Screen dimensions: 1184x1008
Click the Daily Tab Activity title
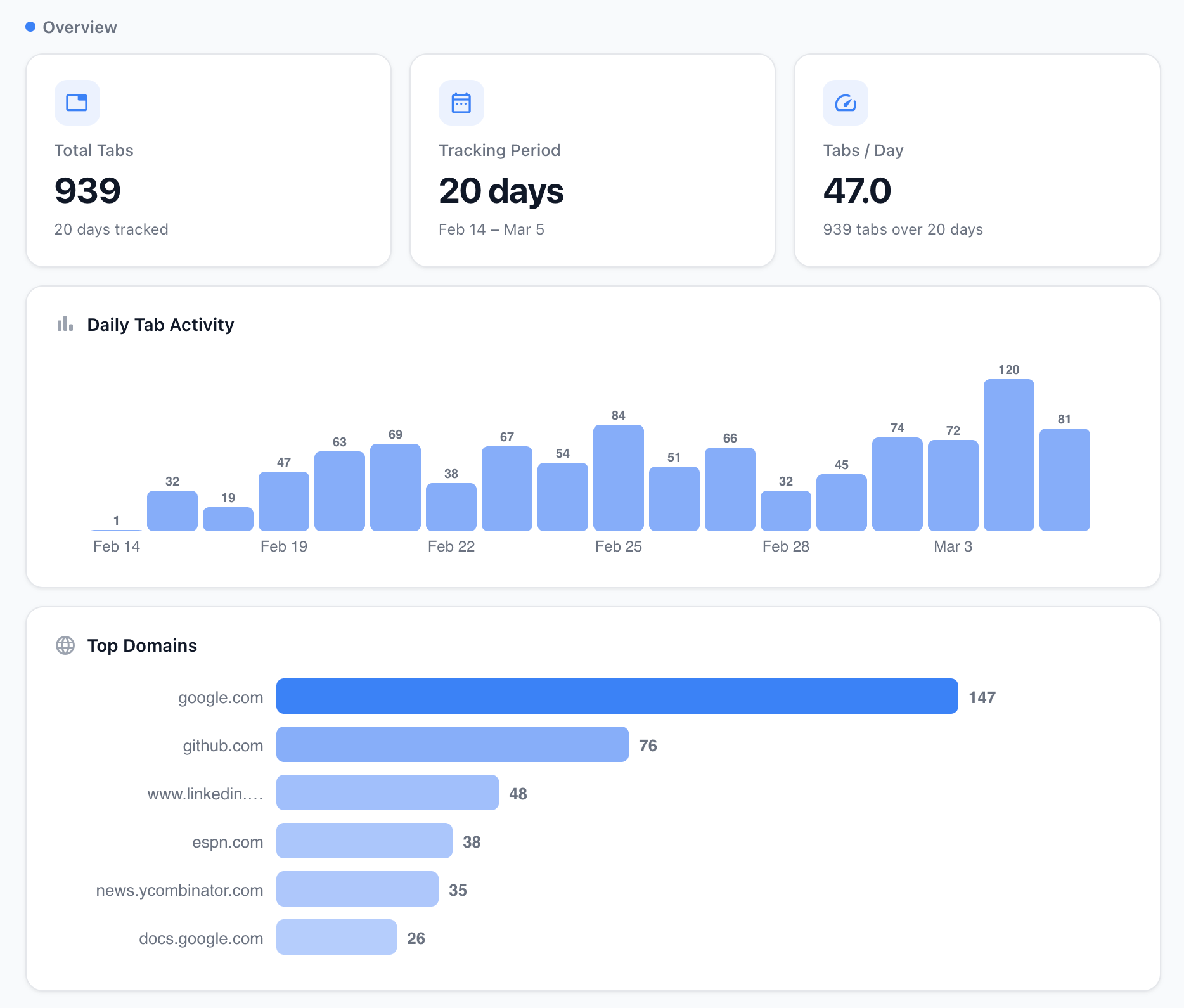[x=160, y=324]
